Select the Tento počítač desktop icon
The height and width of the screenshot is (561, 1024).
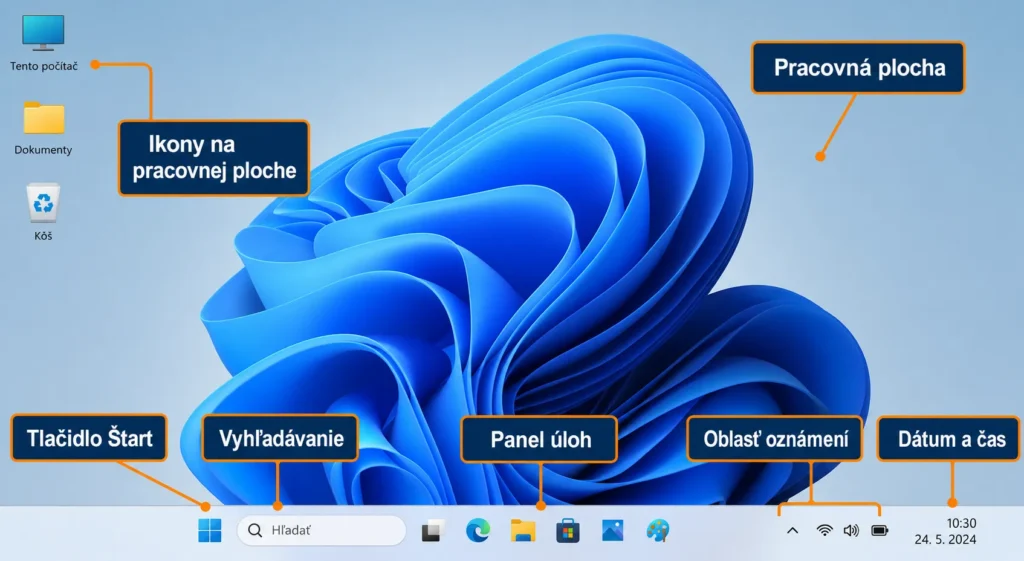coord(43,33)
